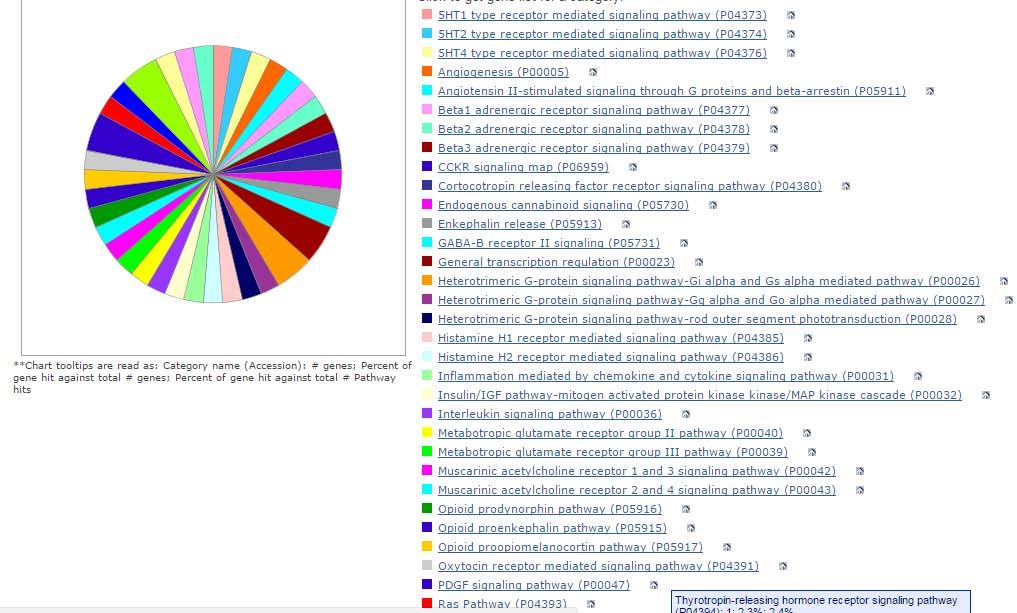Click the icon beside Inflammation mediated by chemokine pathway
Viewport: 1017px width, 613px height.
point(918,376)
